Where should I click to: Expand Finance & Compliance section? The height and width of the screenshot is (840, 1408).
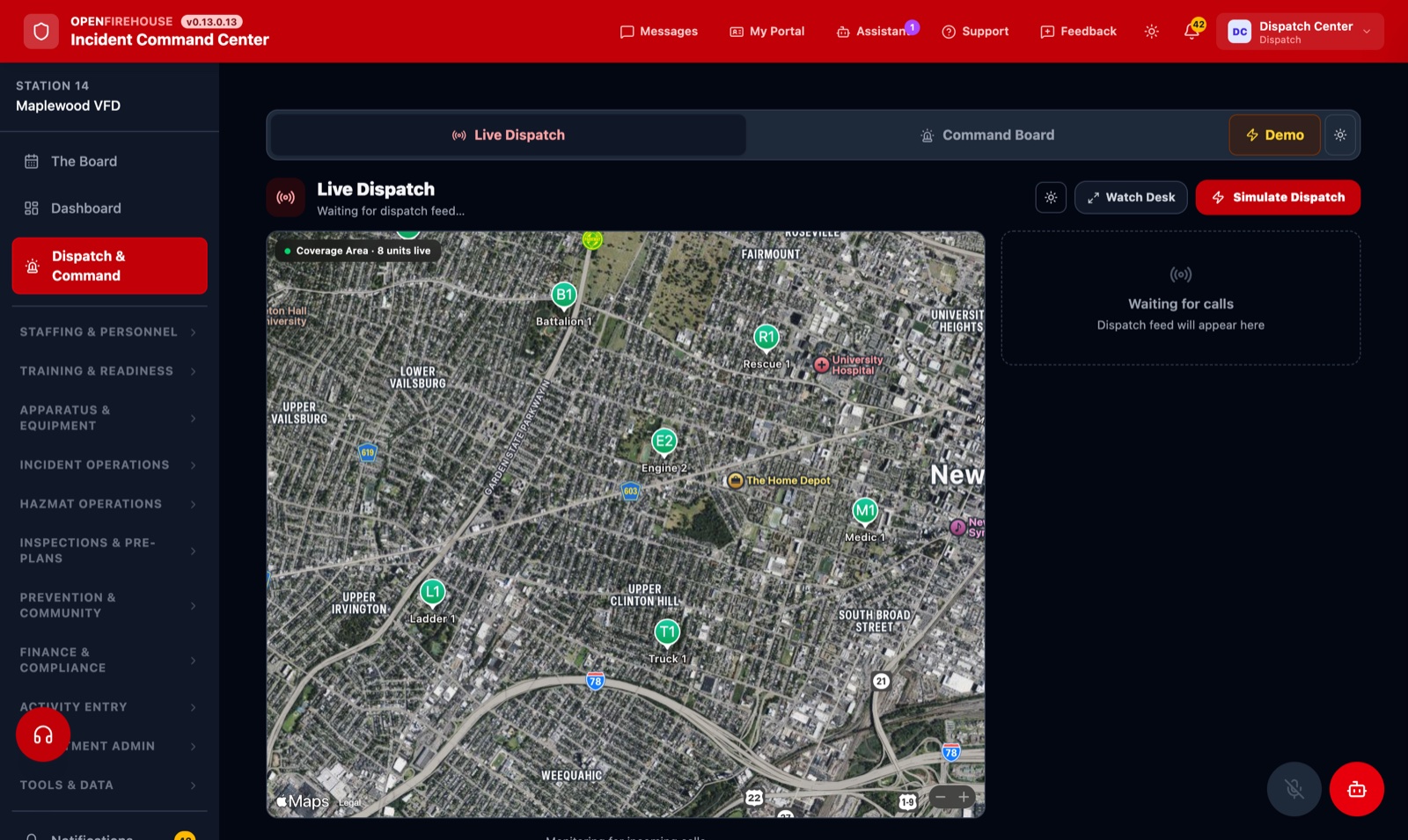pos(109,661)
